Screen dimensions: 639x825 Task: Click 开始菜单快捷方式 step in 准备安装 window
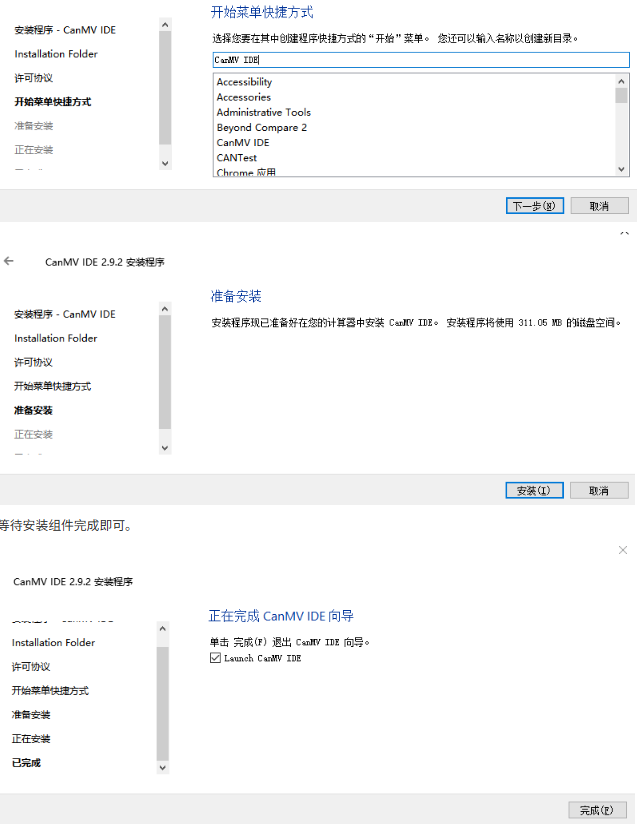[x=53, y=386]
